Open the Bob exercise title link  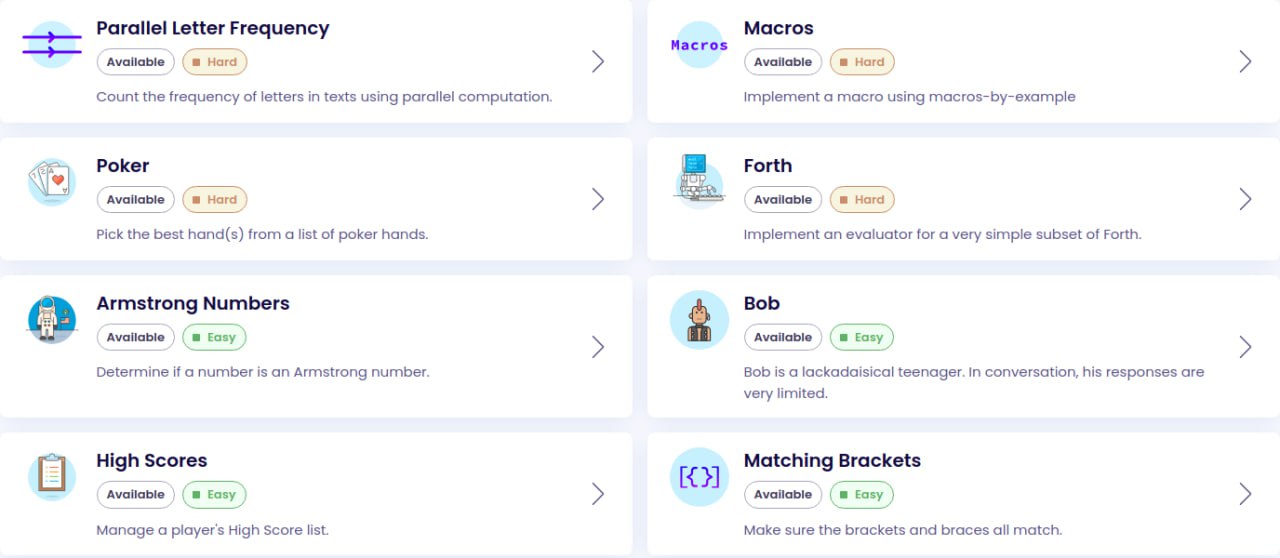click(x=762, y=303)
